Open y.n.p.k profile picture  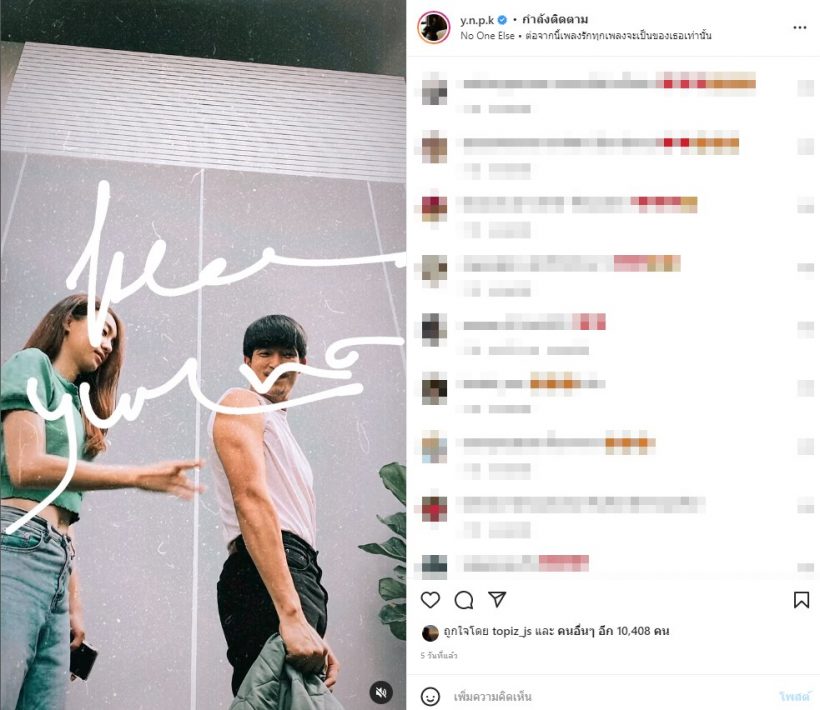[x=434, y=27]
